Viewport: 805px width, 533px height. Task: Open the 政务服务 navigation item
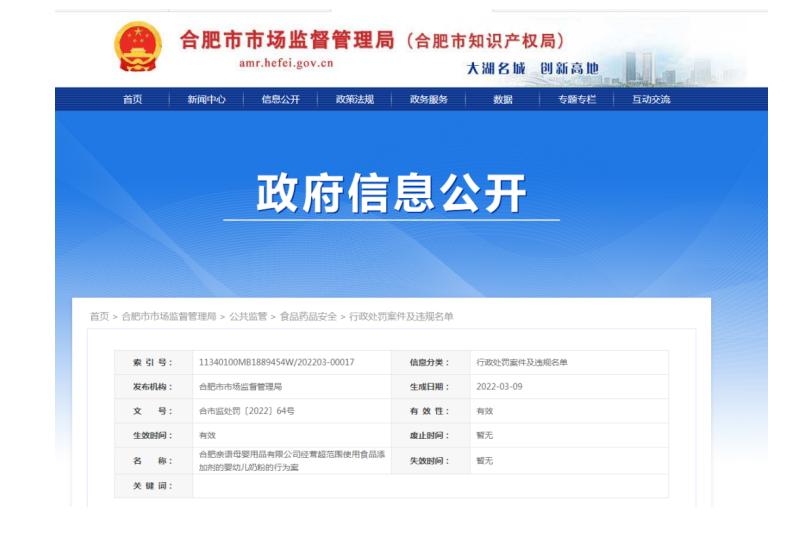coord(429,99)
